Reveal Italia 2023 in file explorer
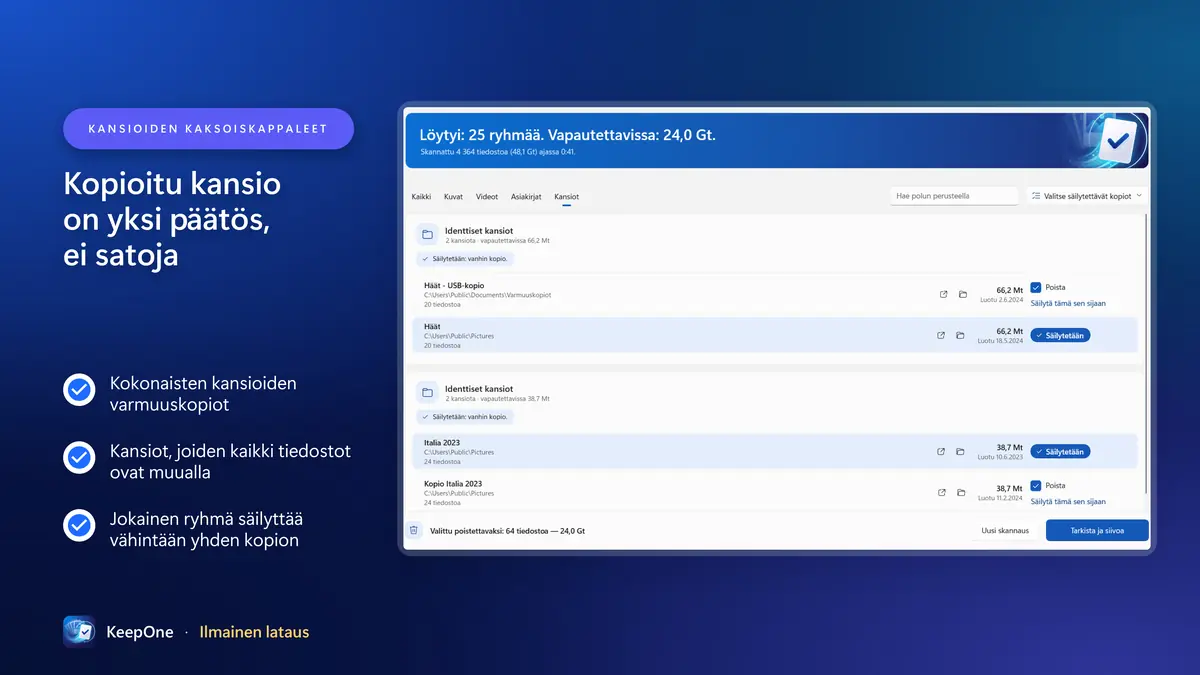 [x=960, y=451]
